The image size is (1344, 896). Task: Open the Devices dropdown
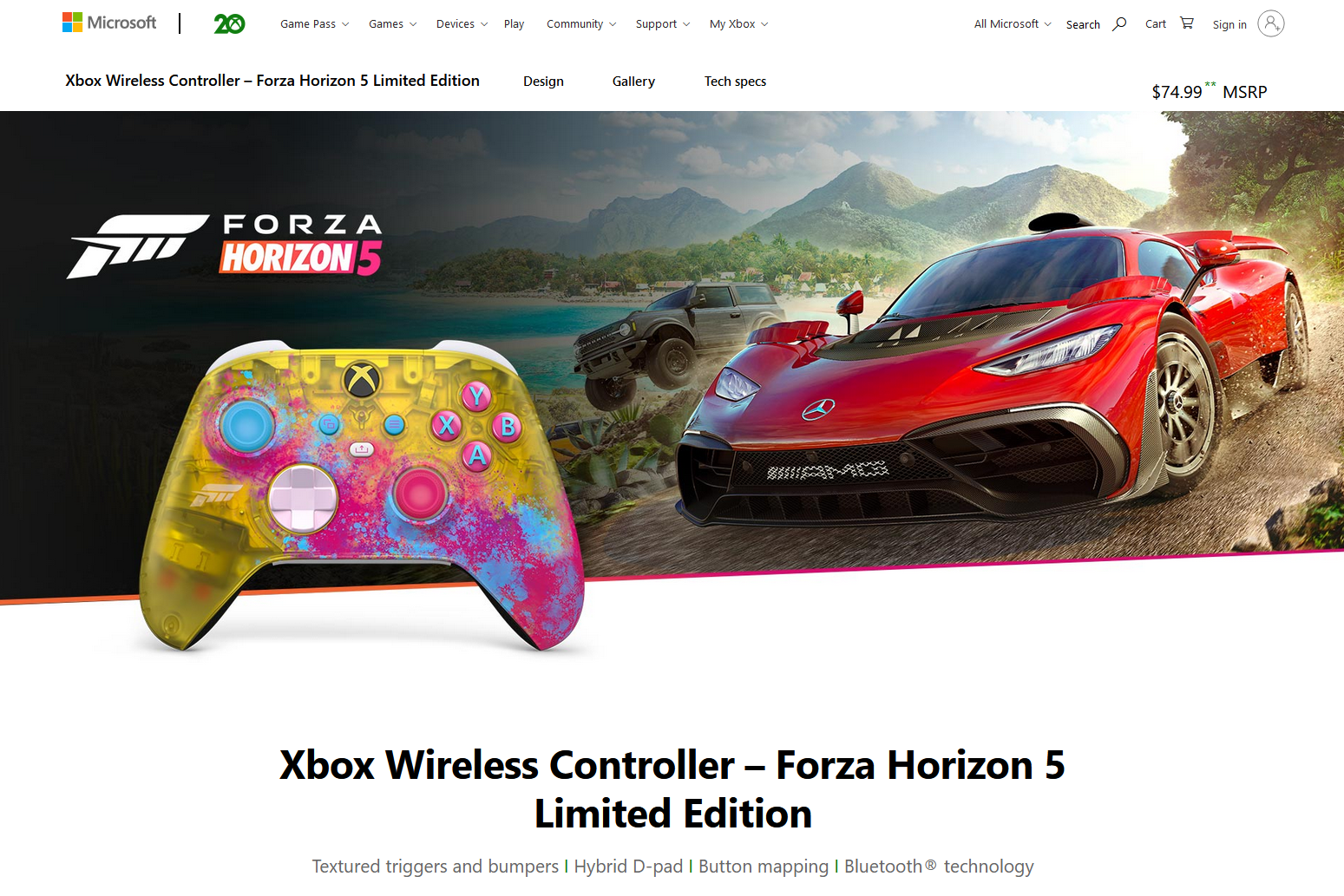pyautogui.click(x=462, y=24)
